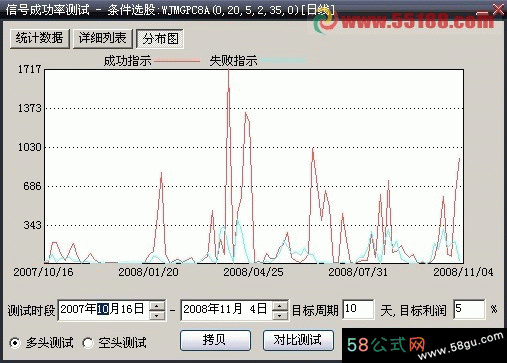Decrease start date with down spinner arrow
Image resolution: width=507 pixels, height=363 pixels.
tap(157, 315)
